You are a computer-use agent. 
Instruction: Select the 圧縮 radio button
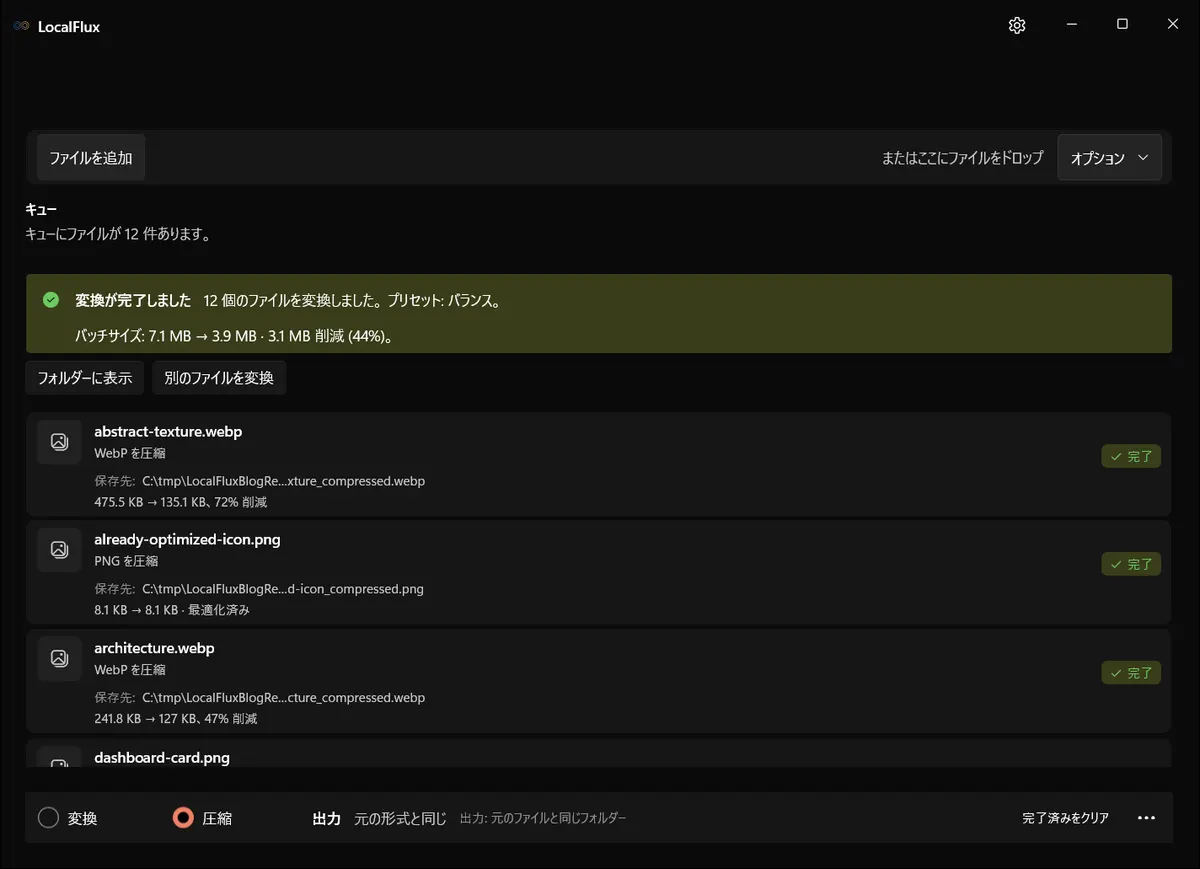point(183,818)
